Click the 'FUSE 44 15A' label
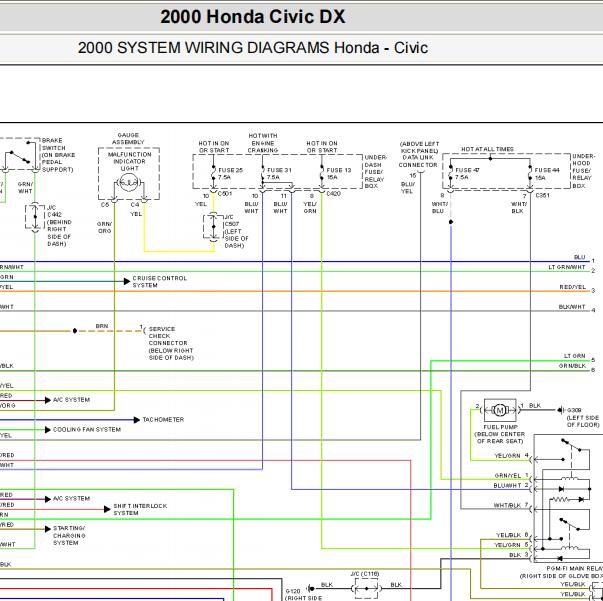The width and height of the screenshot is (603, 601). (547, 173)
